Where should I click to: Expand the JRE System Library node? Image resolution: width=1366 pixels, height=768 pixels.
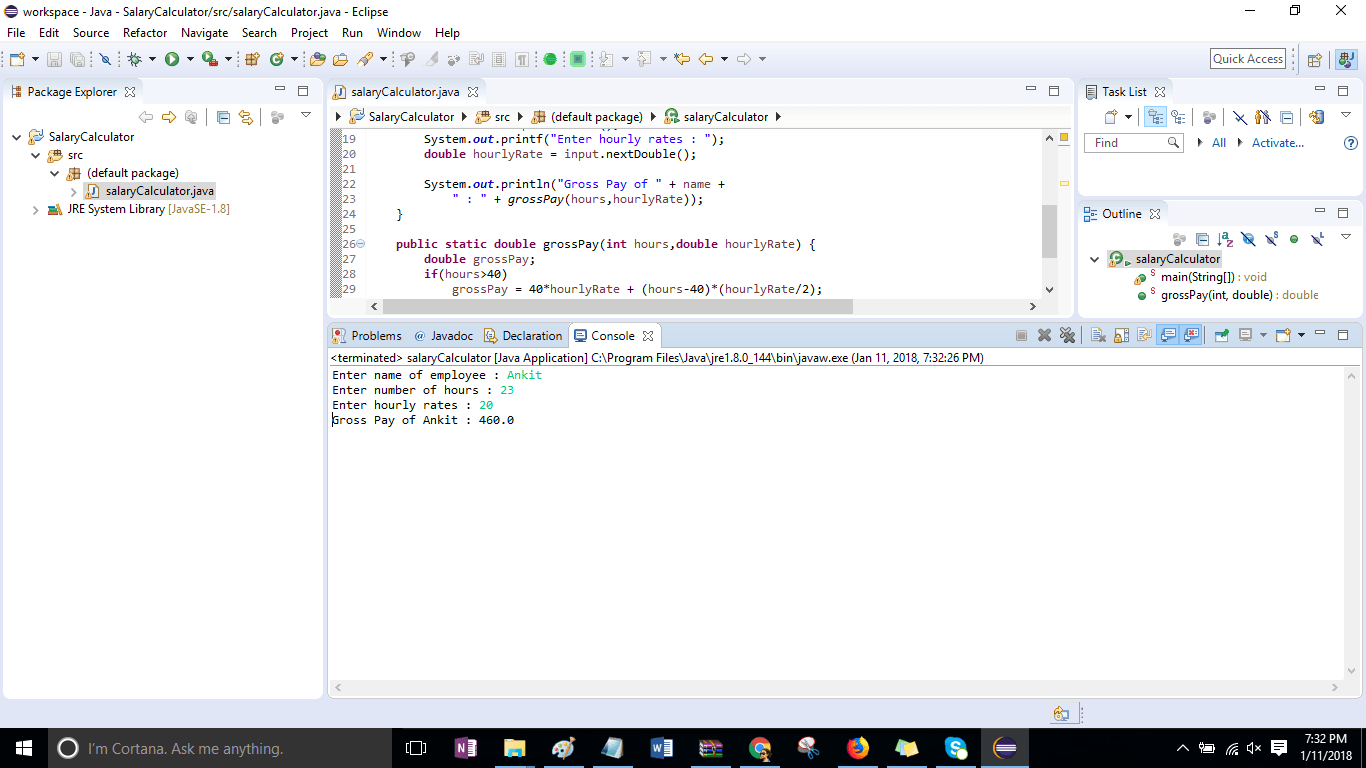tap(34, 209)
